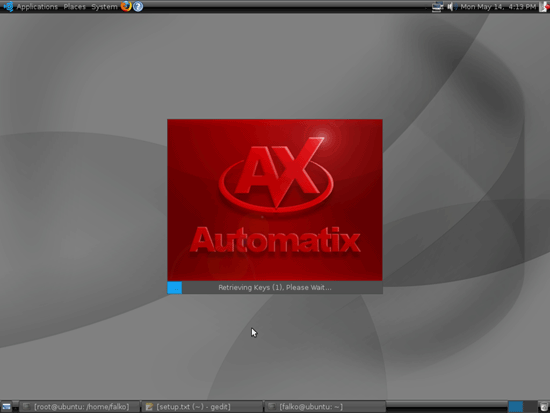Switch to setup.txt gedit window
This screenshot has width=550, height=413.
tap(202, 407)
